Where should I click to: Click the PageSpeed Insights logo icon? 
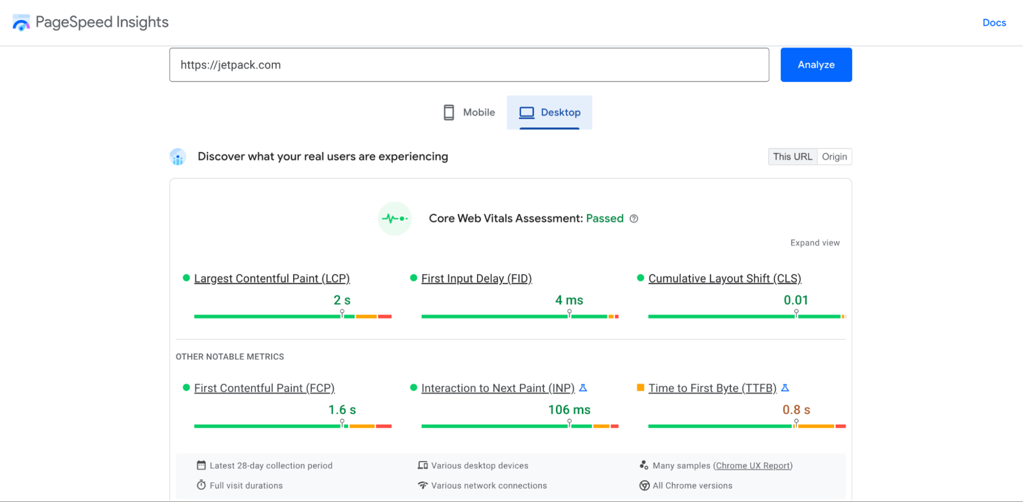pos(21,22)
